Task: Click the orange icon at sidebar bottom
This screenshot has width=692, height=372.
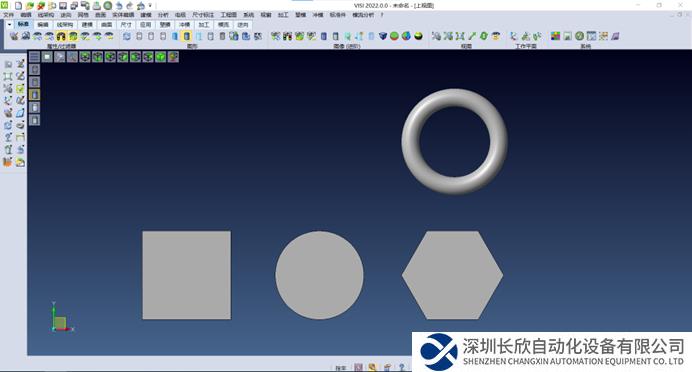Action: pos(8,162)
